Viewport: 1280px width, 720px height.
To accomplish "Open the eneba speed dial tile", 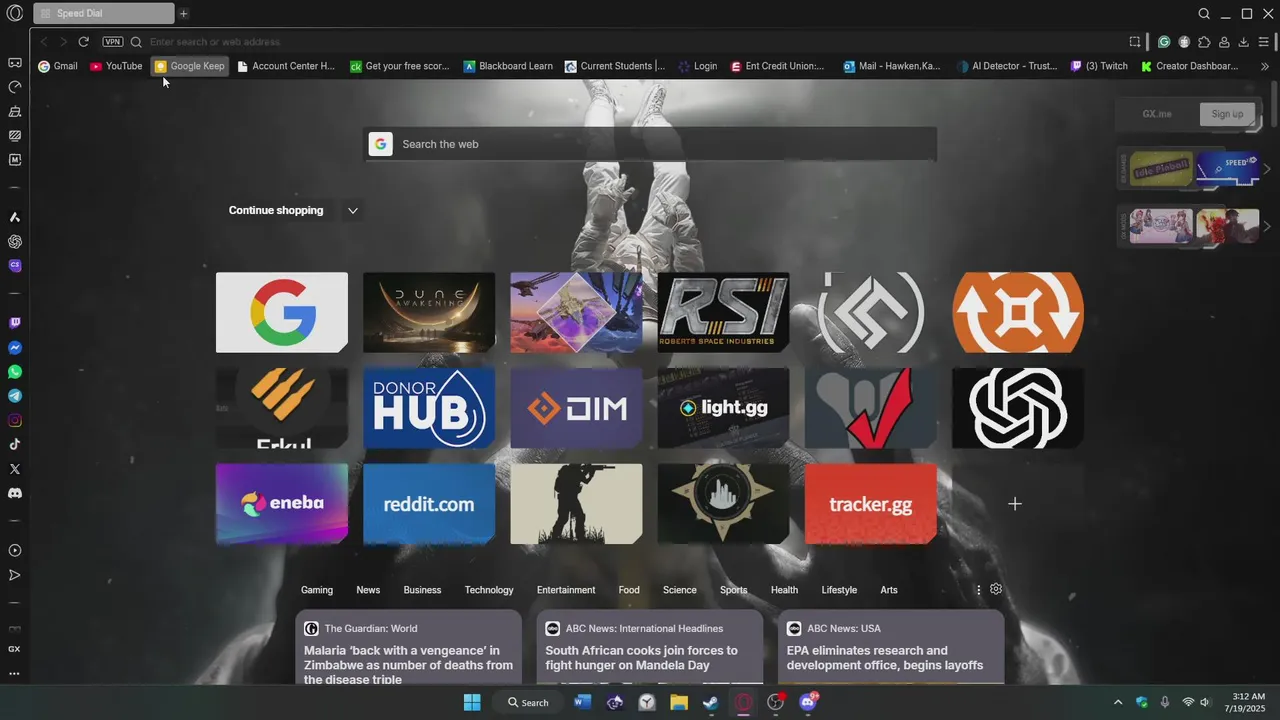I will 282,504.
